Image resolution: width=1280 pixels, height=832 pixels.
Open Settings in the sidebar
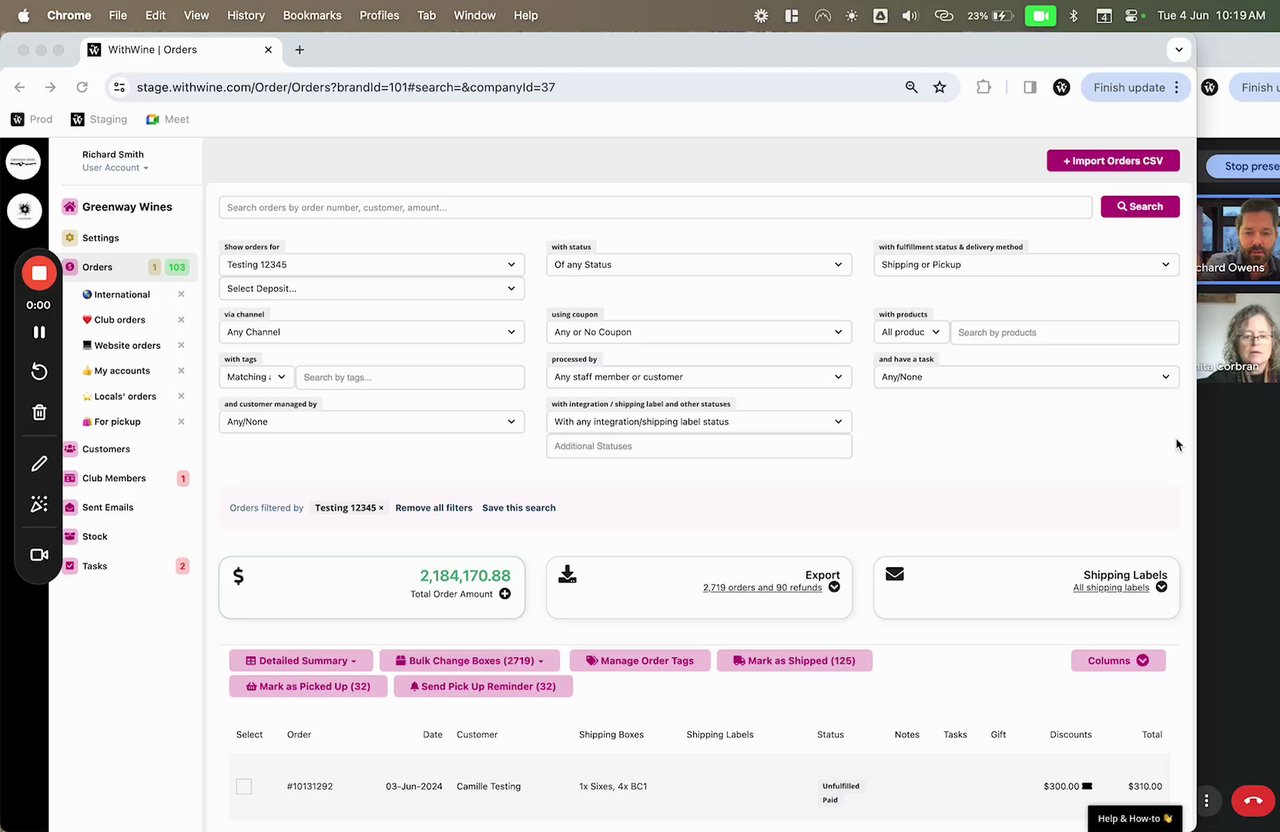coord(100,238)
